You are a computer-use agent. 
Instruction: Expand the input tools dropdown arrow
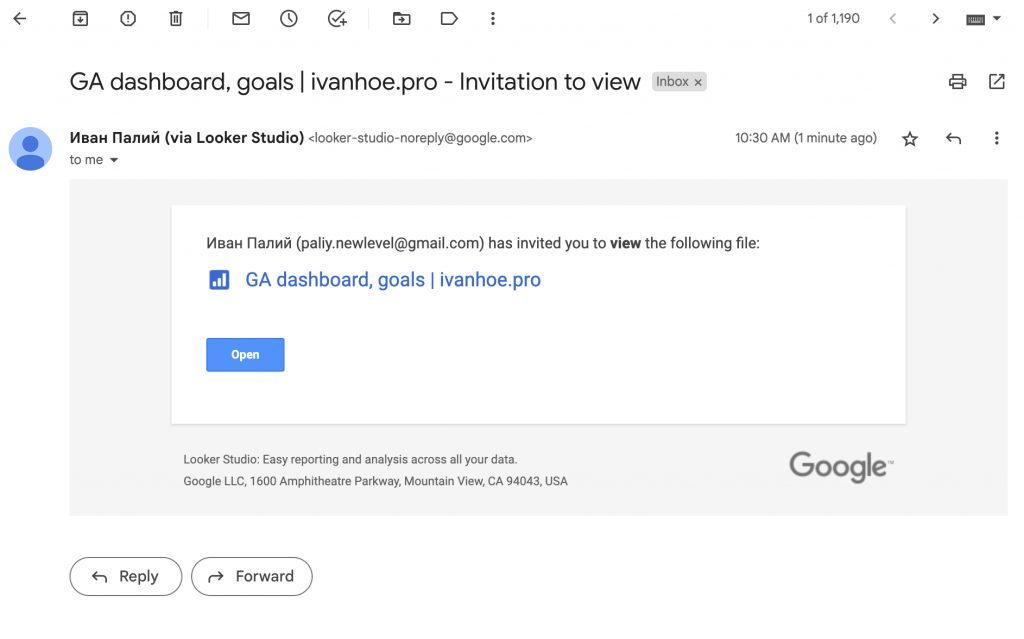(x=997, y=19)
